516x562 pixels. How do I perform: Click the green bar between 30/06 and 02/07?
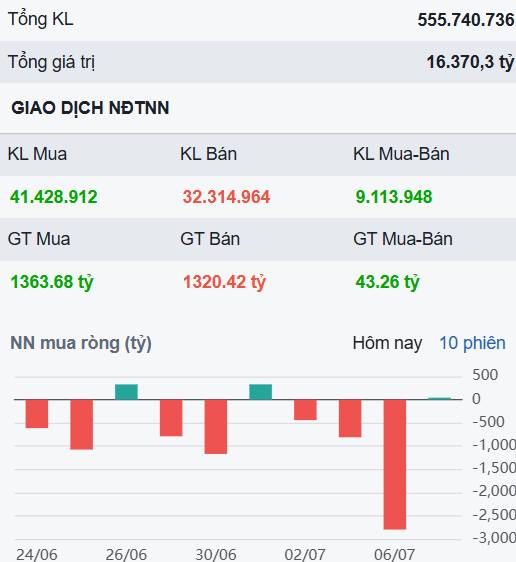point(261,392)
